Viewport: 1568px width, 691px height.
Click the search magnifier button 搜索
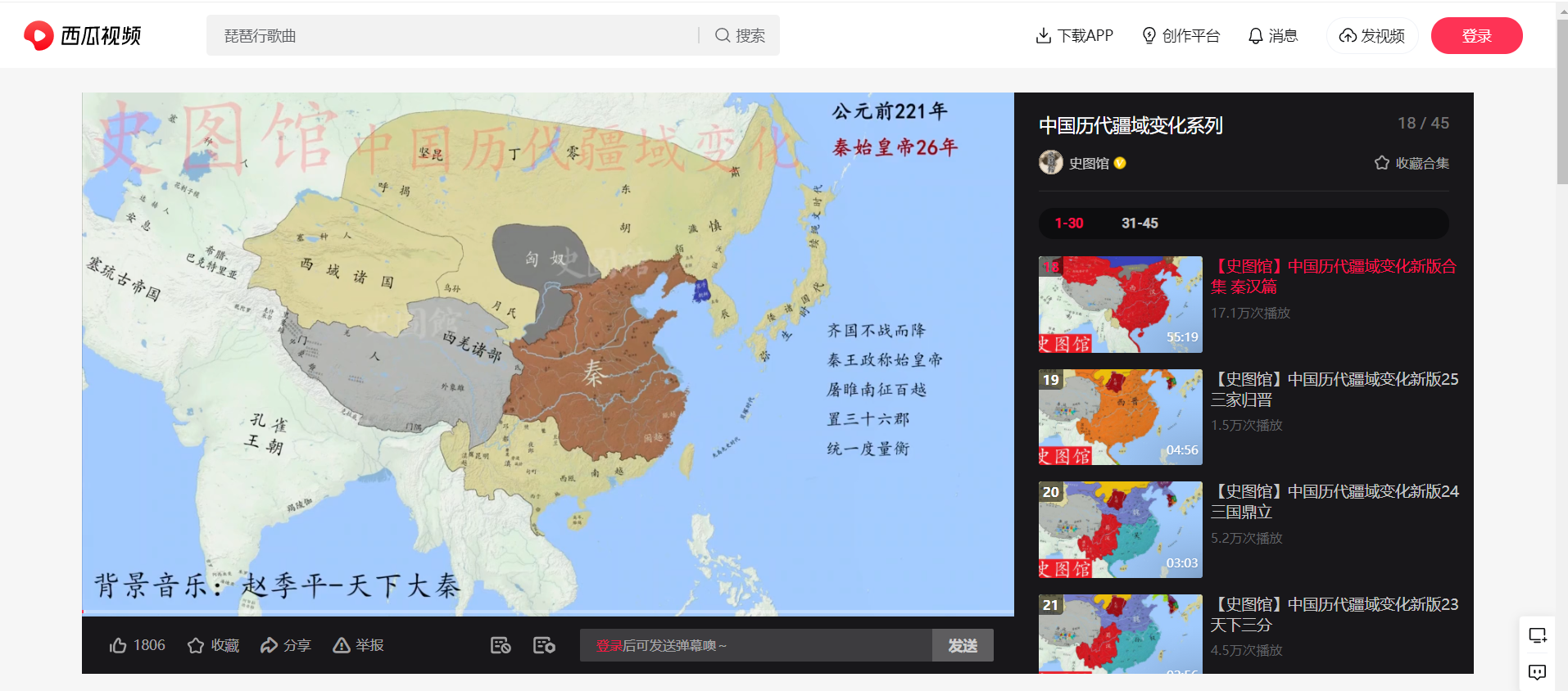(x=740, y=35)
